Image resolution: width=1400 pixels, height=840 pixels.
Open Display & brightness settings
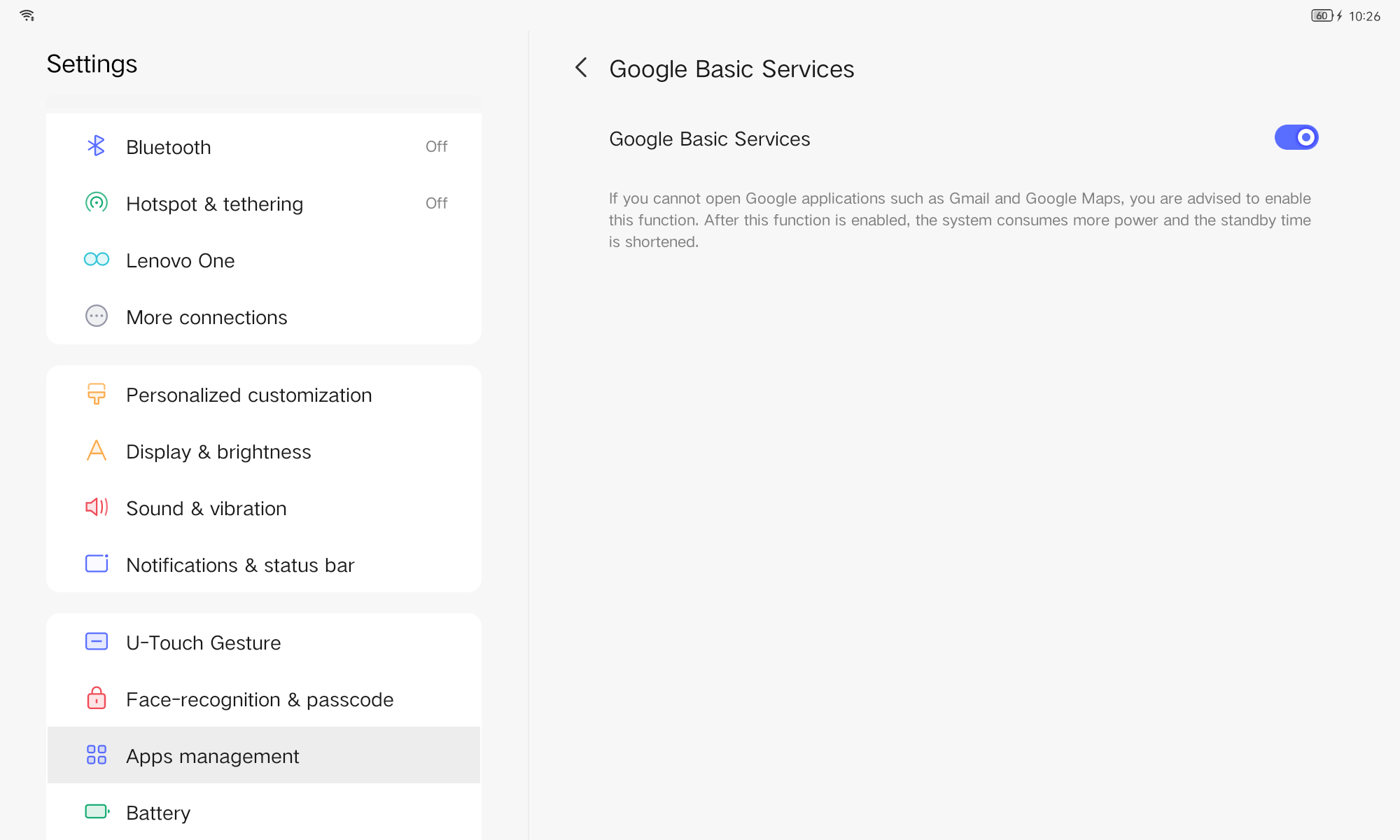point(218,452)
